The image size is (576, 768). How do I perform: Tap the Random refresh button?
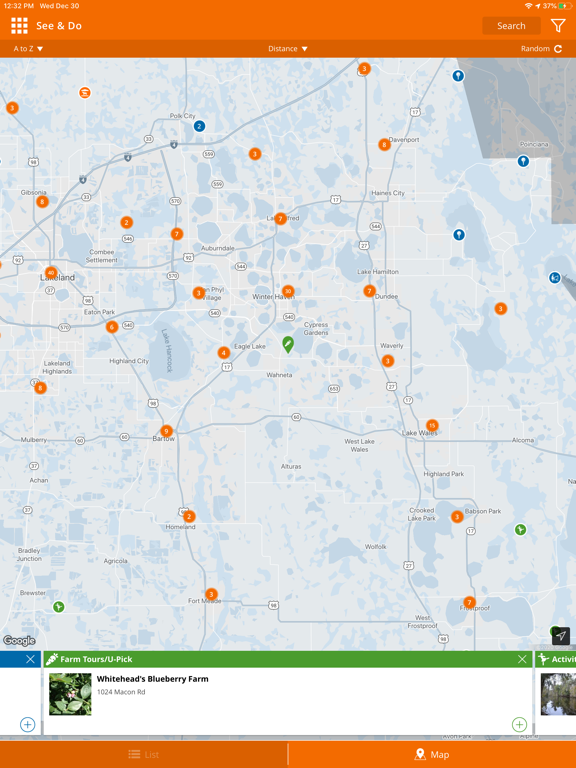coord(541,48)
